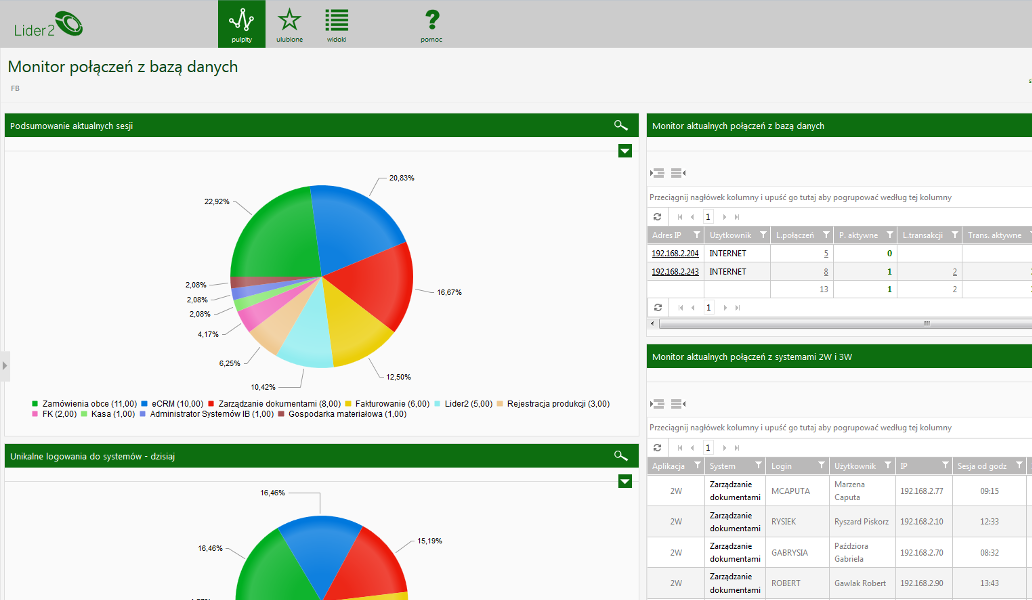This screenshot has height=600, width=1032.
Task: Open filter on System column
Action: 758,465
